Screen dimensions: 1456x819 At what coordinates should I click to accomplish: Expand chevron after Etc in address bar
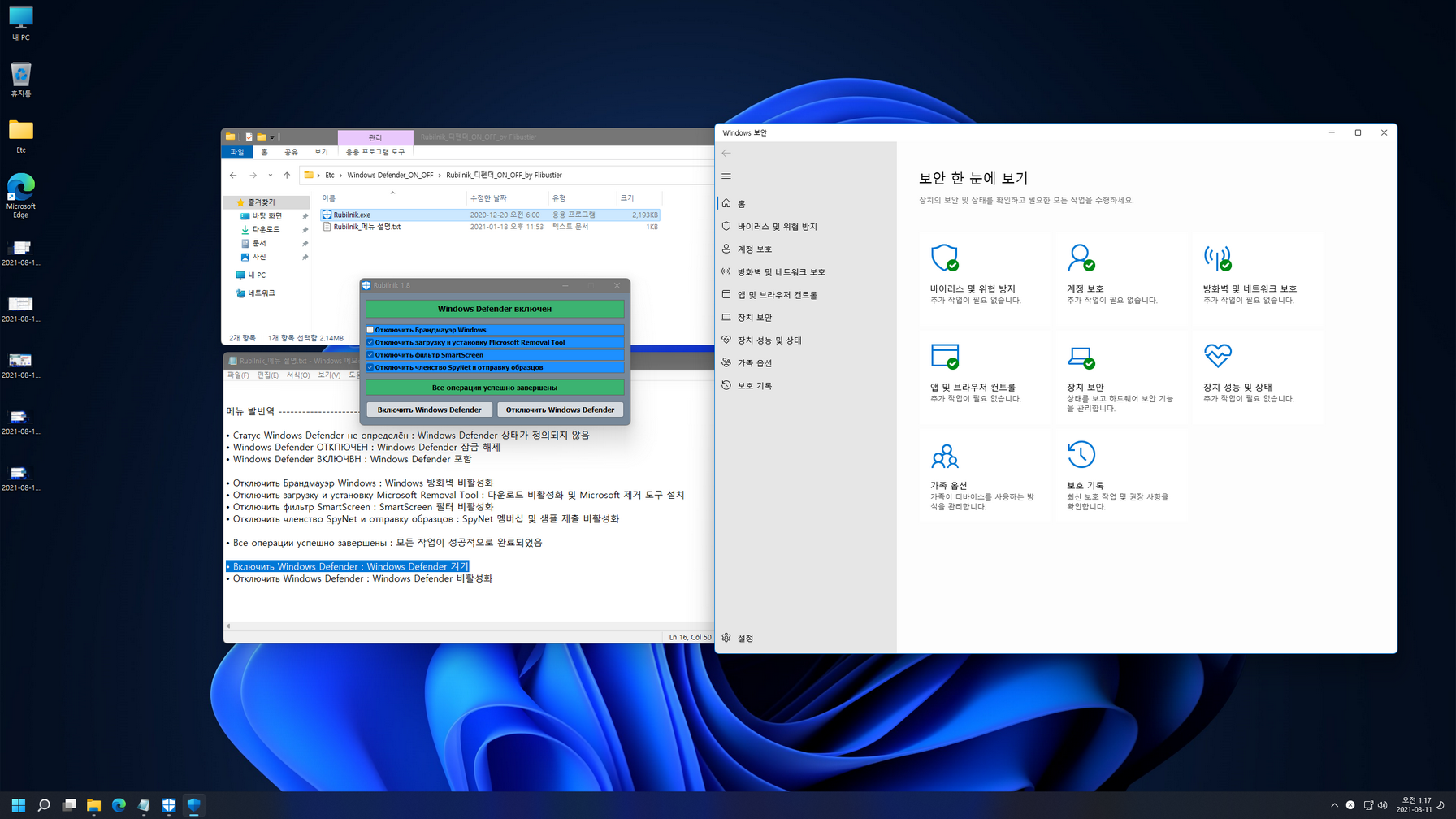tap(340, 175)
